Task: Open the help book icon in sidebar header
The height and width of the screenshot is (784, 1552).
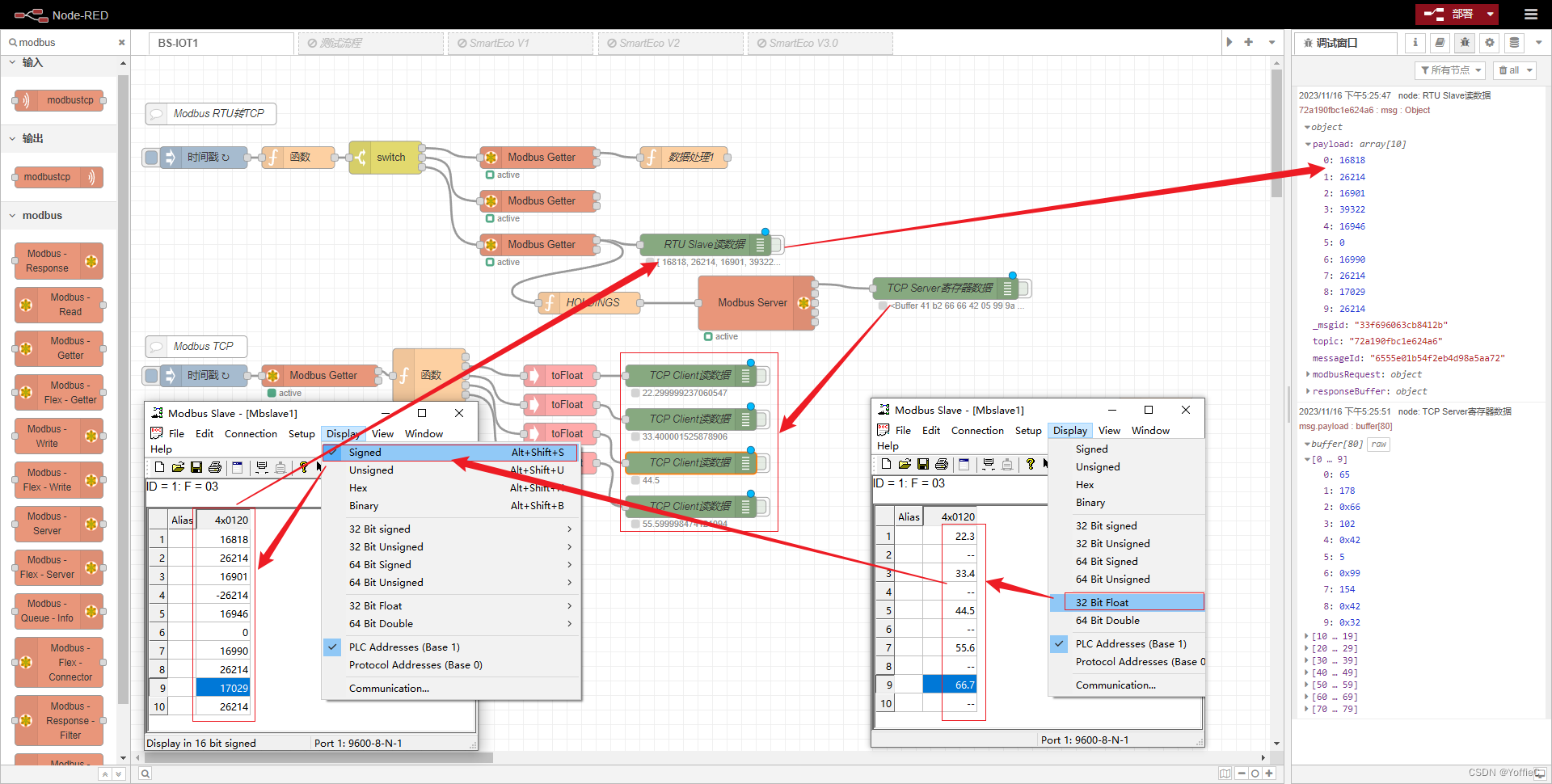Action: [x=1440, y=43]
